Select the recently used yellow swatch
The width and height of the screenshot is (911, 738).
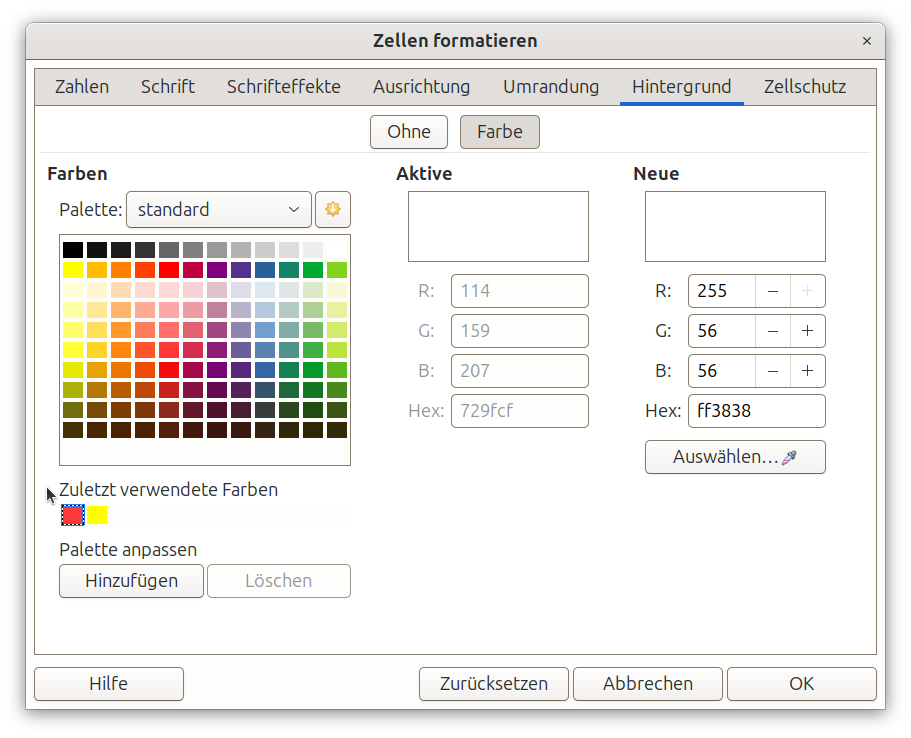(x=97, y=515)
